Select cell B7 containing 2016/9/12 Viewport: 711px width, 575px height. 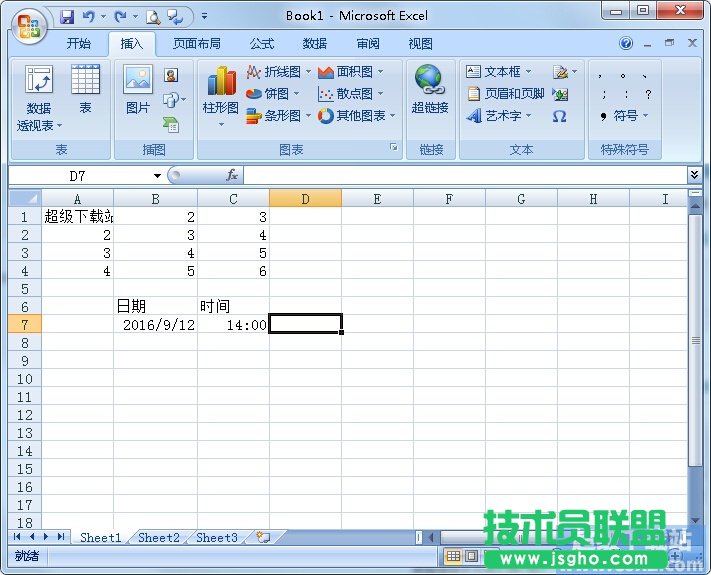point(156,324)
